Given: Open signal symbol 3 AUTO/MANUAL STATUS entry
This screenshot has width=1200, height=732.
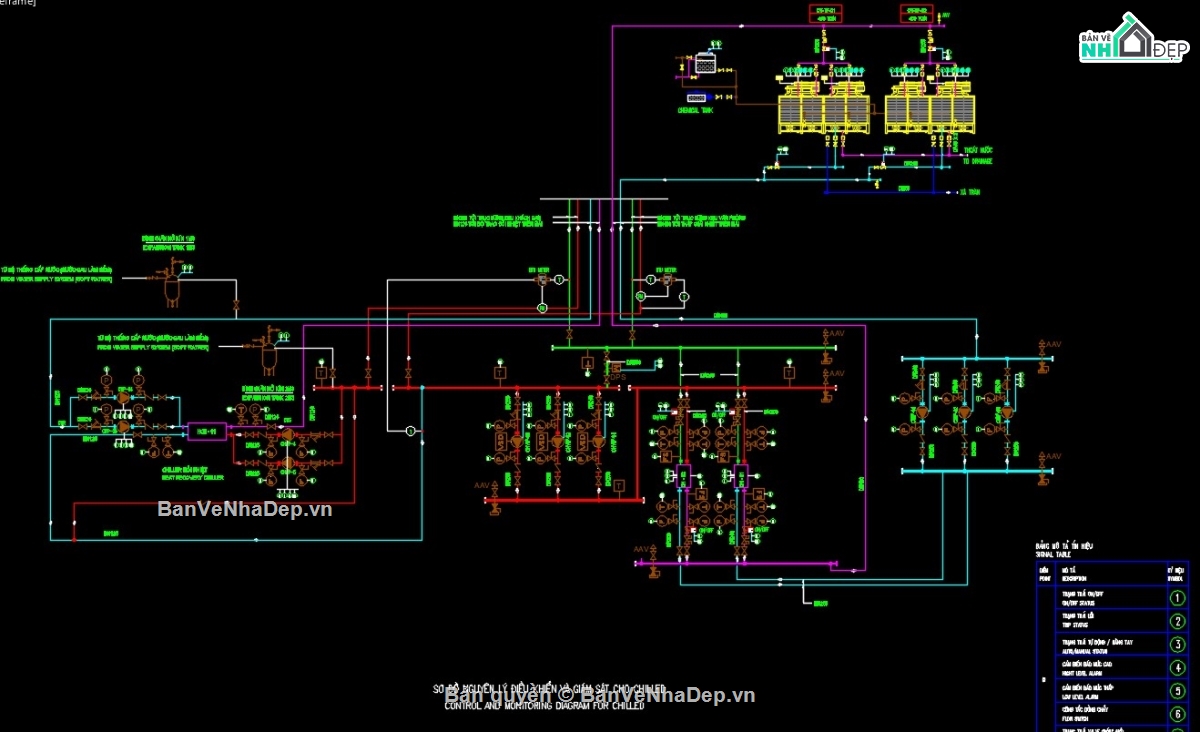Looking at the screenshot, I should (1177, 644).
